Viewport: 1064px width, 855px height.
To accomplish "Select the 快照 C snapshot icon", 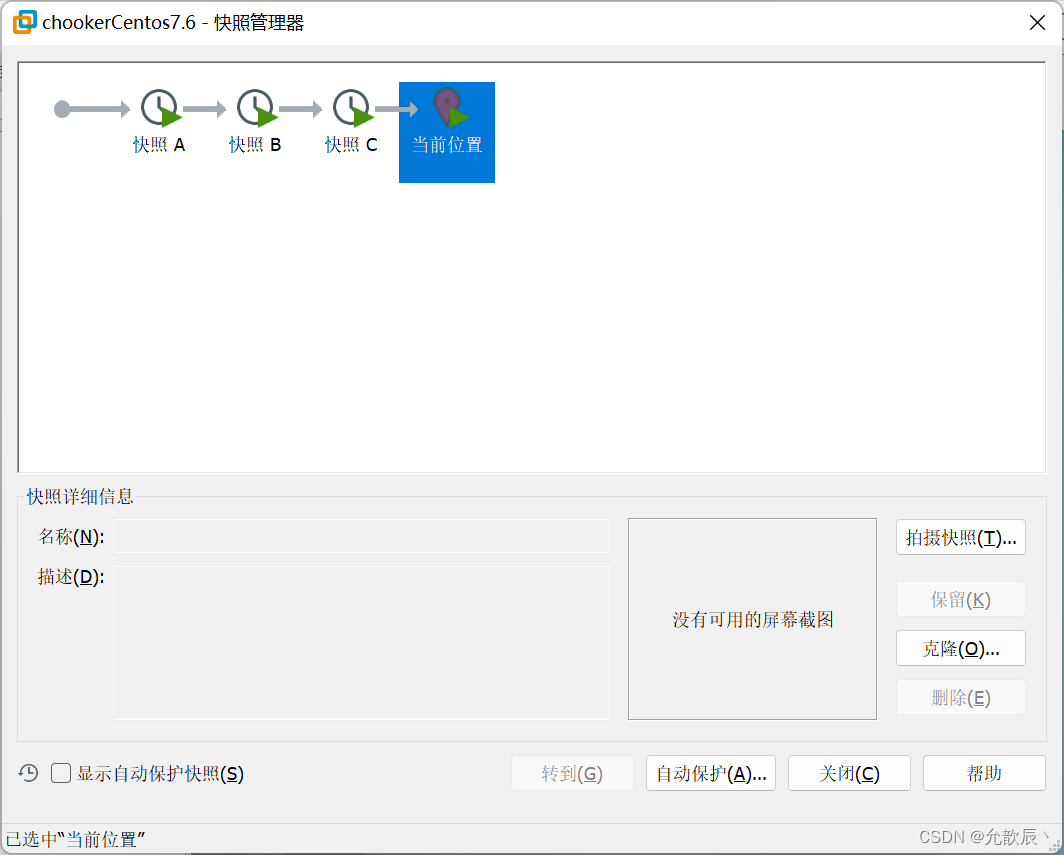I will [353, 109].
